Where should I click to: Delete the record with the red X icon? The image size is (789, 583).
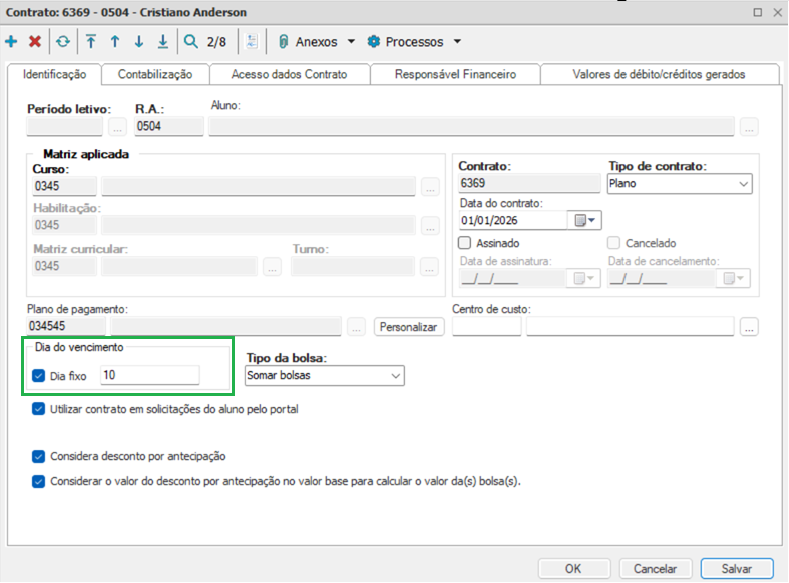click(x=35, y=41)
